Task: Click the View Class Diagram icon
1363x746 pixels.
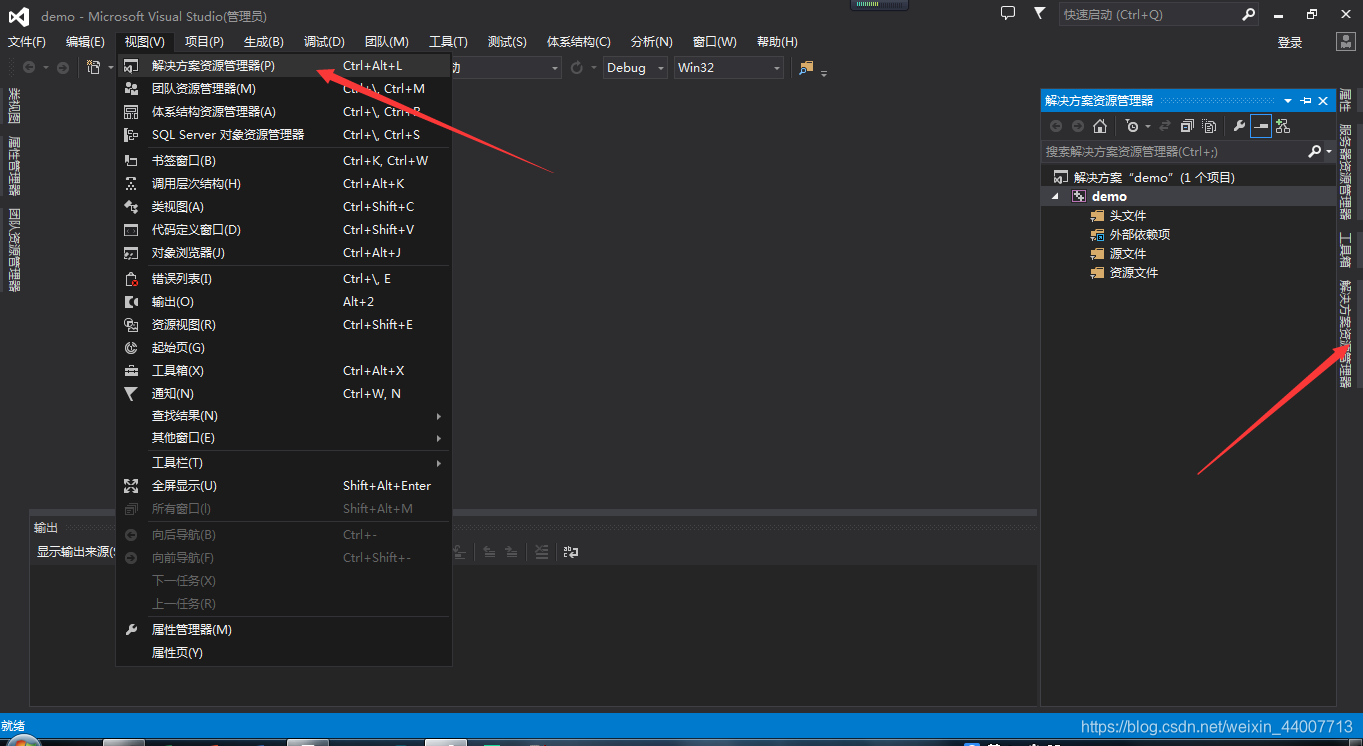Action: click(x=1283, y=126)
